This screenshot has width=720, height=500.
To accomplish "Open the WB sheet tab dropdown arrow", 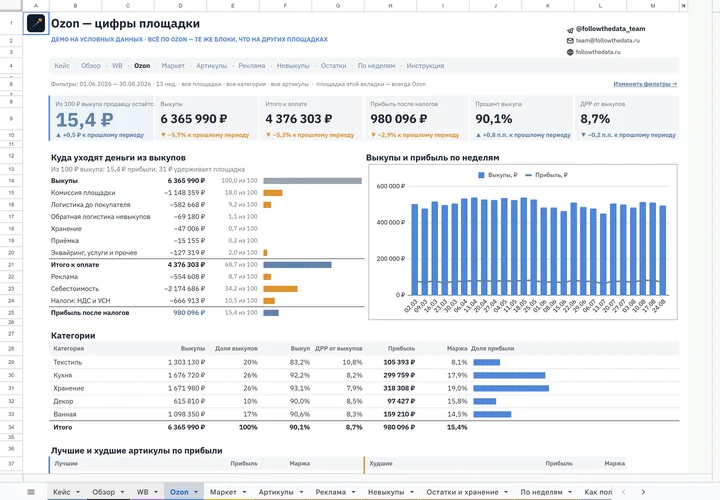I will [x=156, y=492].
